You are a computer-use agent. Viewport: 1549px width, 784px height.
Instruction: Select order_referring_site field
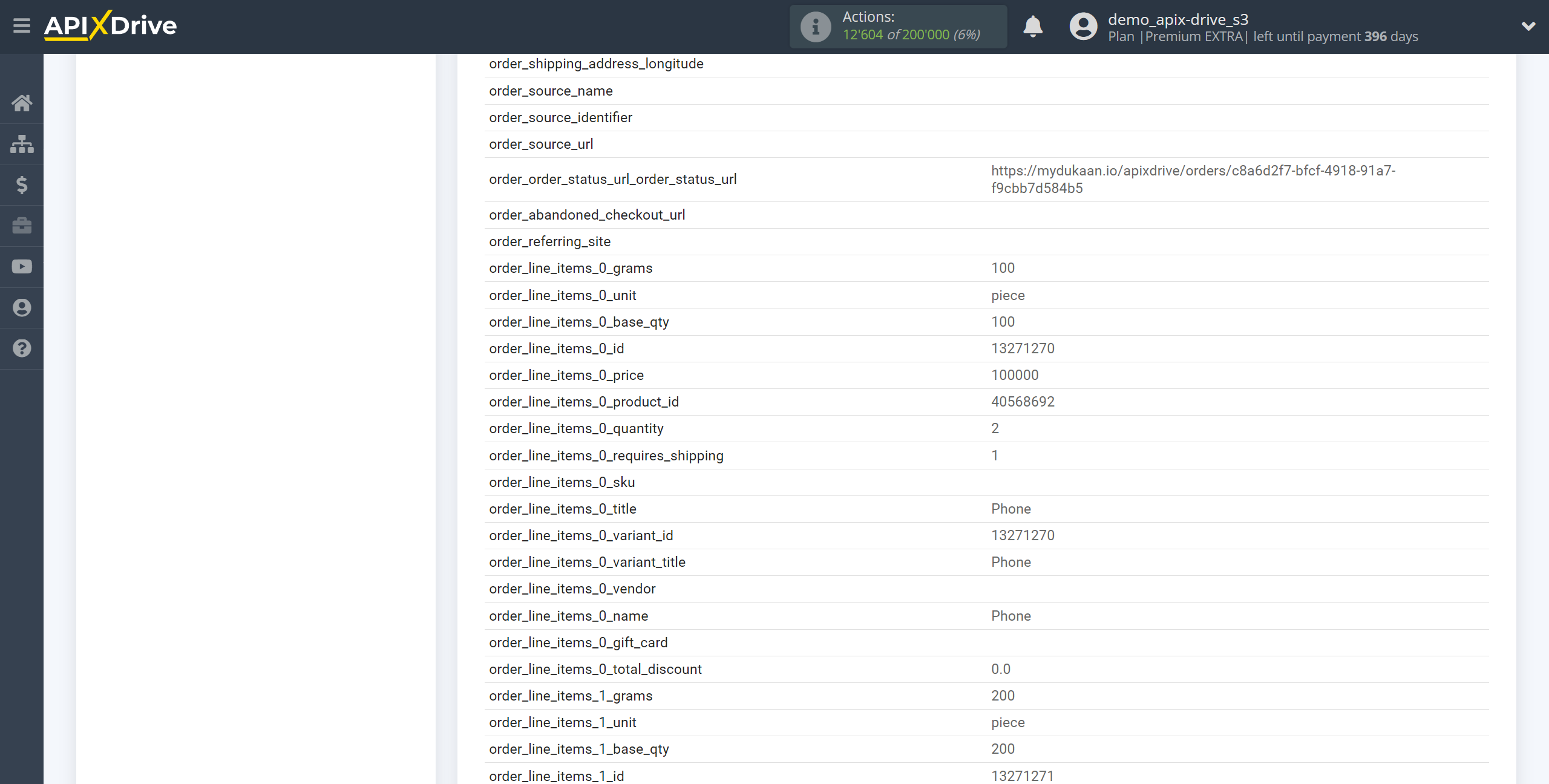pos(986,241)
